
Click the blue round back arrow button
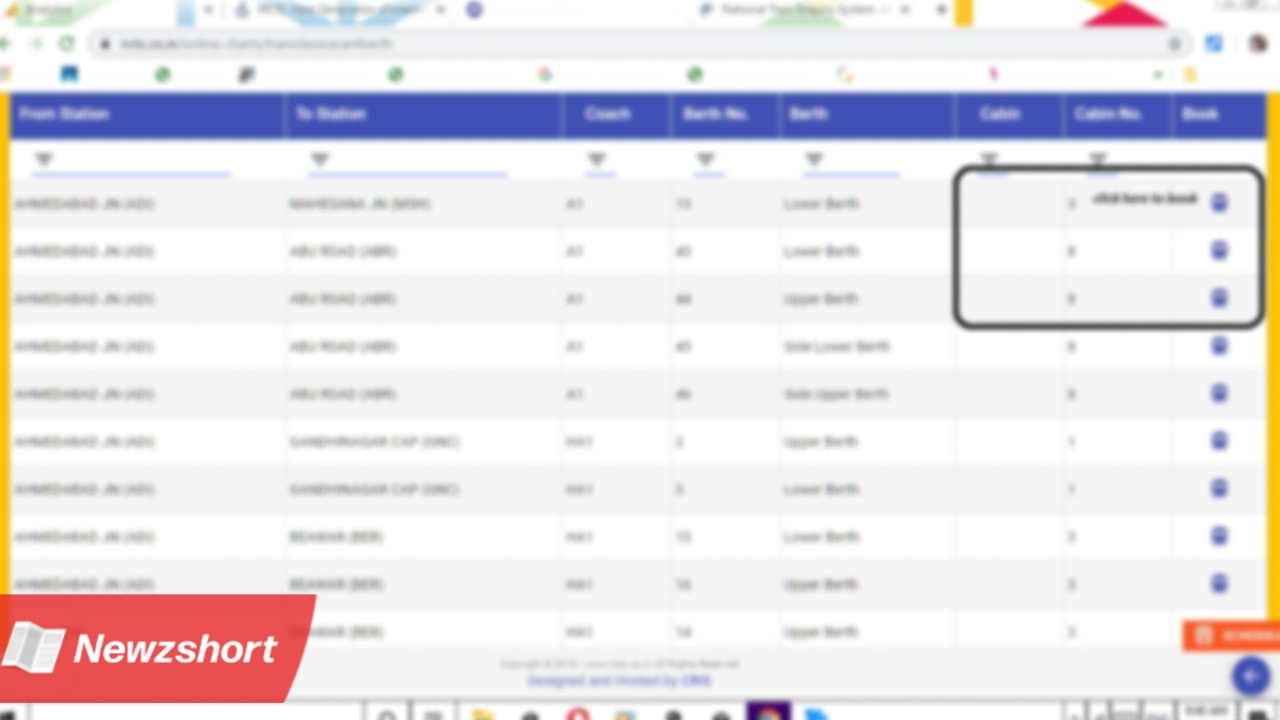coord(1250,676)
